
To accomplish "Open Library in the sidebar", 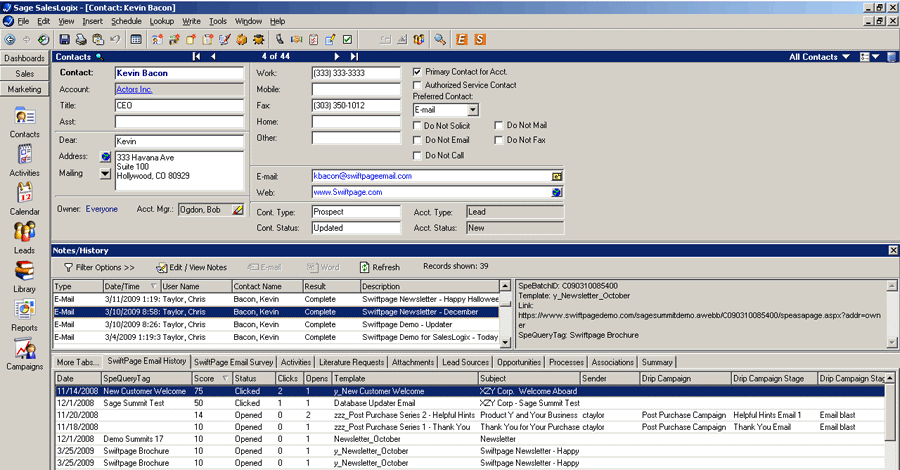I will 25,277.
